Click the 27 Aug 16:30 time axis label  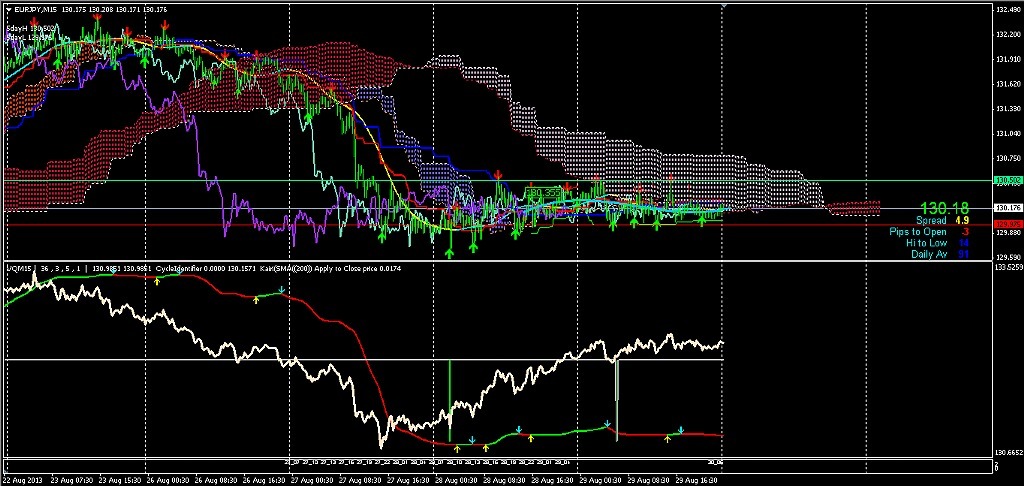pos(408,479)
